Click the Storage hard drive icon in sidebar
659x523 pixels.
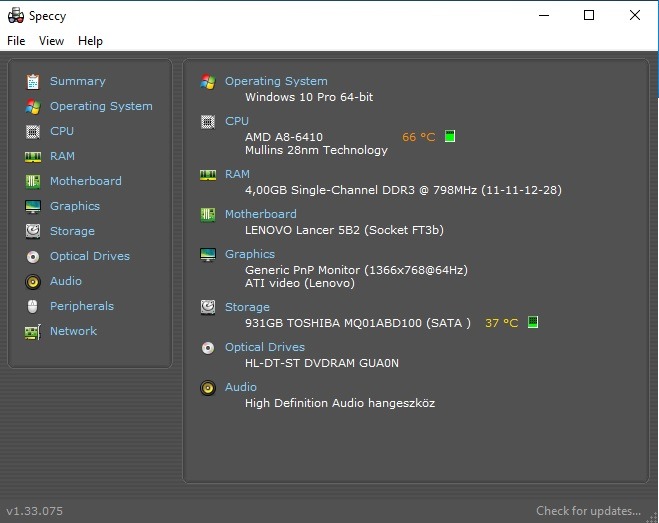(33, 231)
